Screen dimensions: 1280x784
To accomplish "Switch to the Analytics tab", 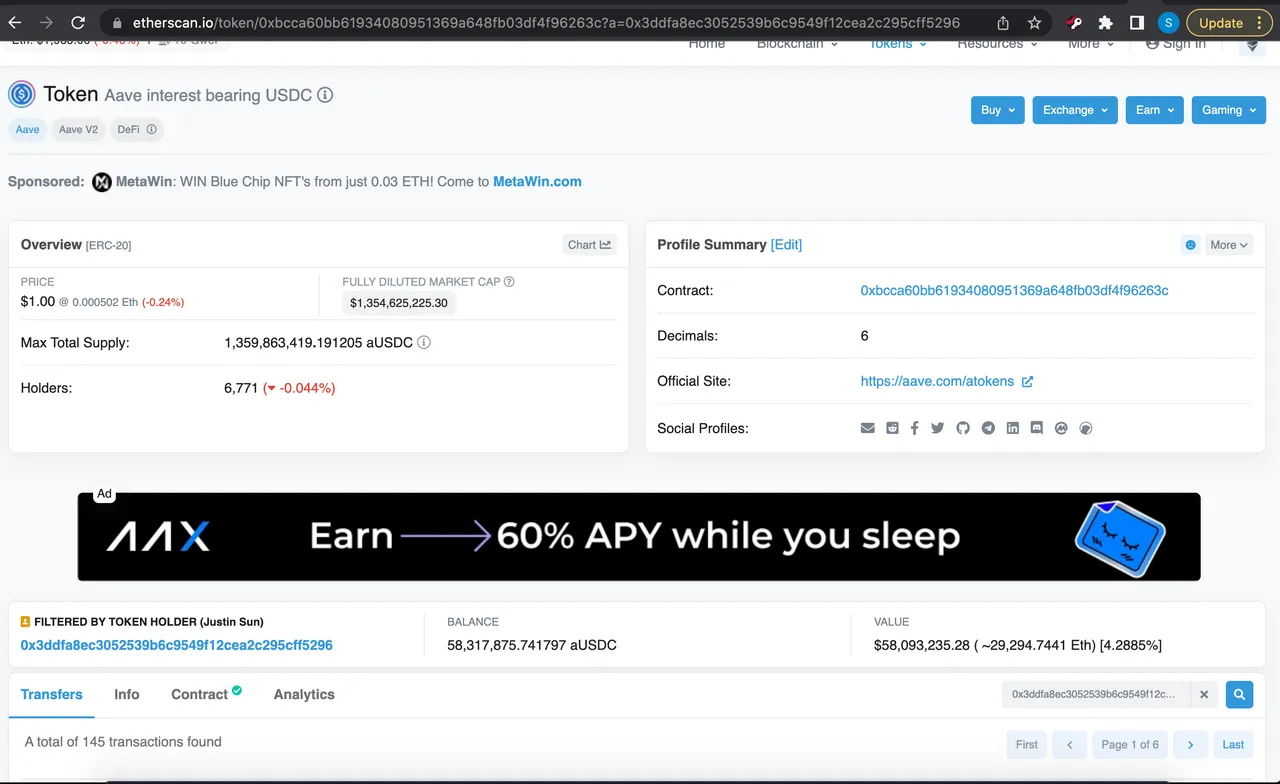I will [x=304, y=694].
